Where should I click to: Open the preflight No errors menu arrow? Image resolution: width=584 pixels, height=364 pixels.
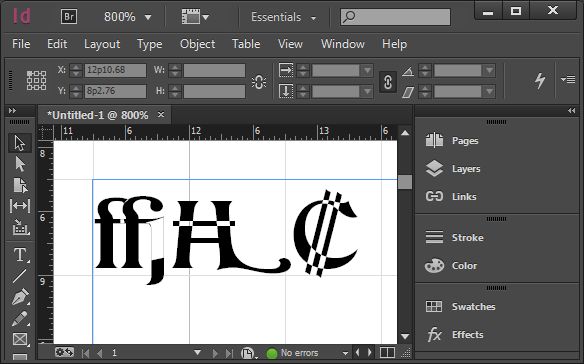pos(345,353)
